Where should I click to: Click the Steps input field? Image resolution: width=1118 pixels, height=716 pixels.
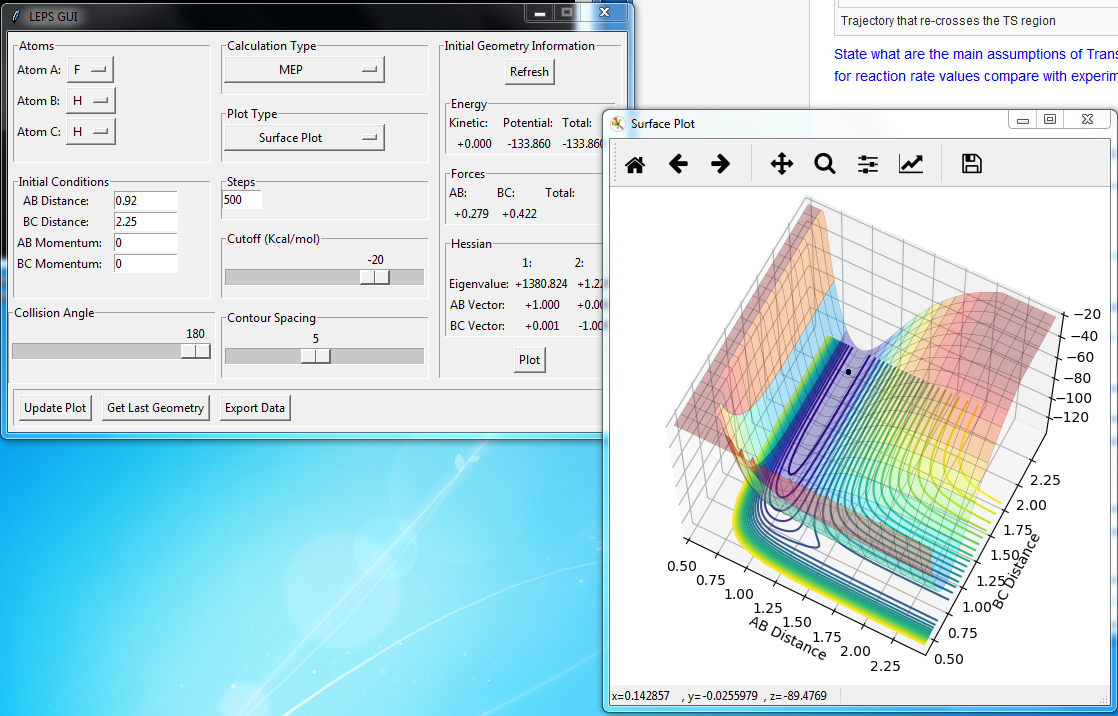point(242,200)
